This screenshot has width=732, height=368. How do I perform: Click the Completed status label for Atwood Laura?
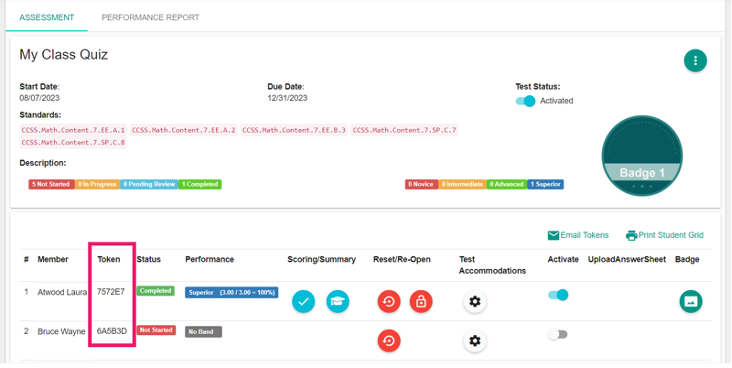point(155,290)
